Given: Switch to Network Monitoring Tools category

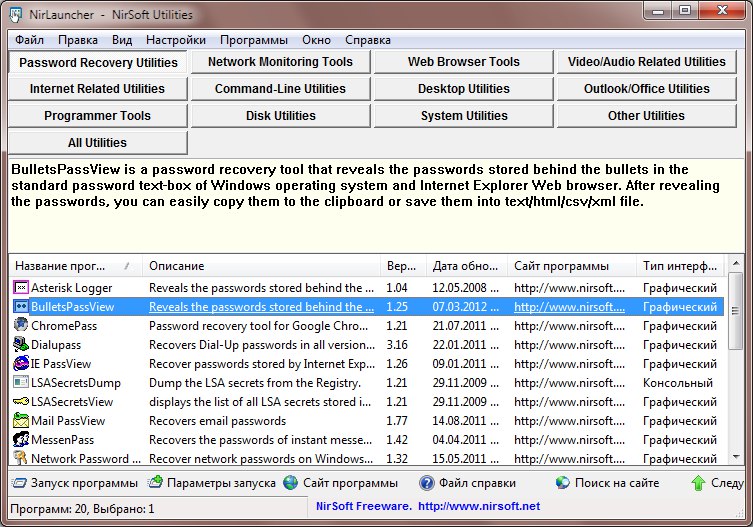Looking at the screenshot, I should coord(280,62).
